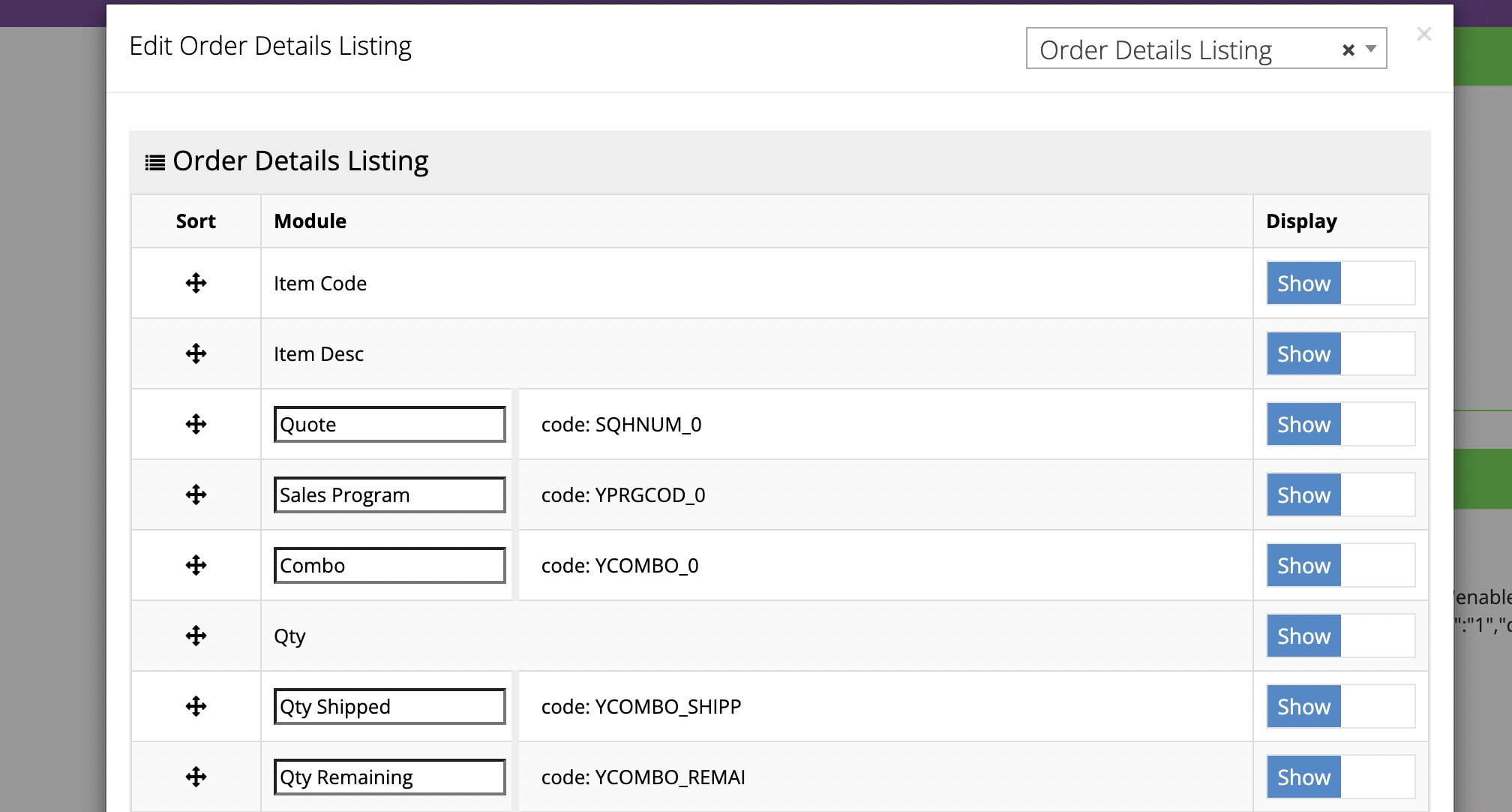This screenshot has height=812, width=1512.
Task: Click the Module column header
Action: (310, 221)
